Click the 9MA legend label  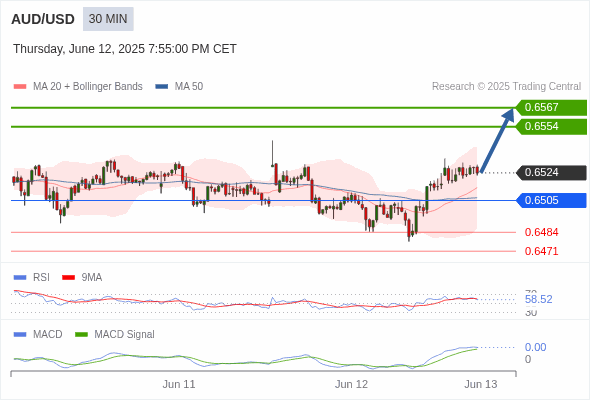click(x=92, y=278)
